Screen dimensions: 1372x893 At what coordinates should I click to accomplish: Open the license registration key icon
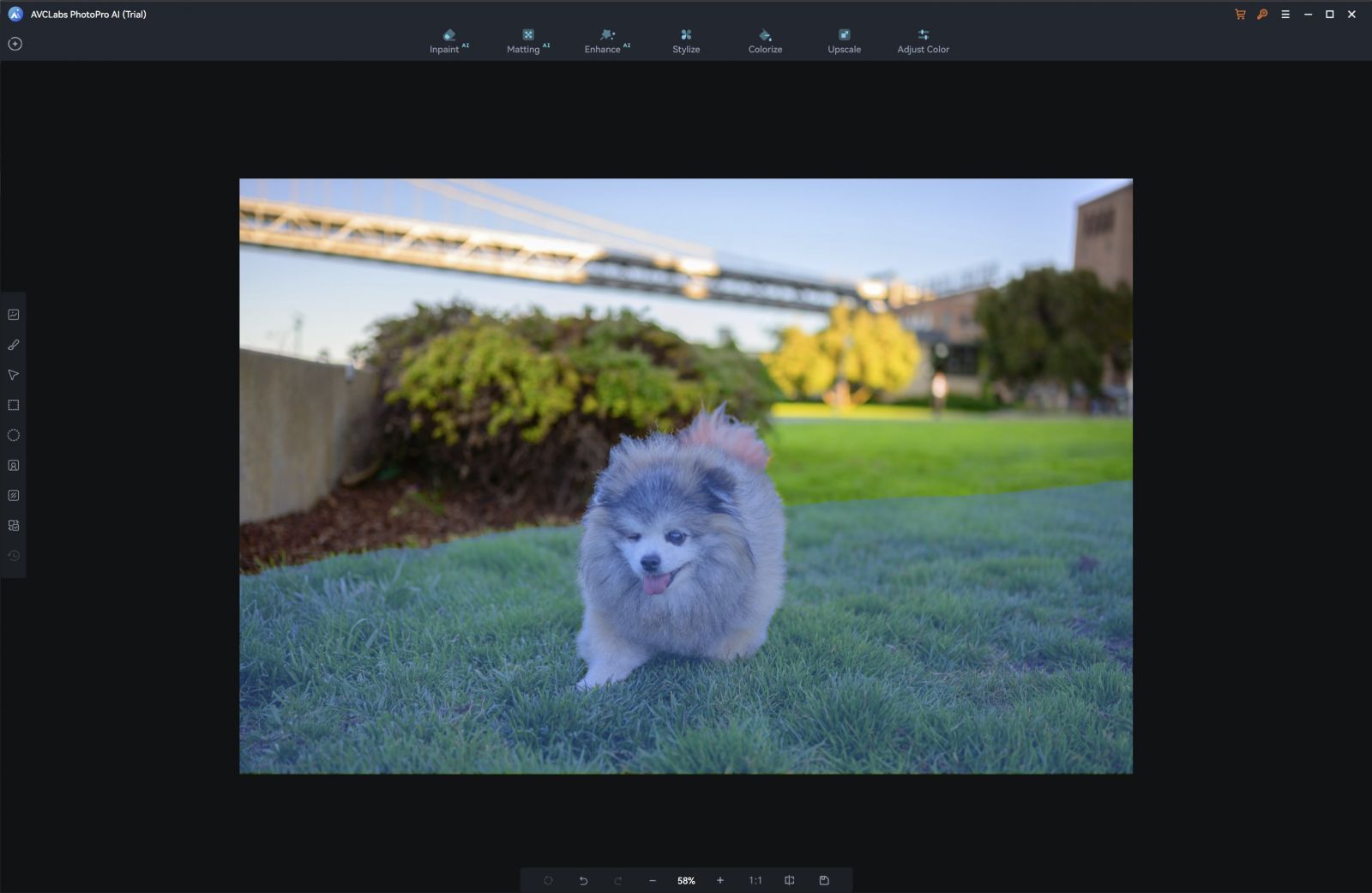1261,15
